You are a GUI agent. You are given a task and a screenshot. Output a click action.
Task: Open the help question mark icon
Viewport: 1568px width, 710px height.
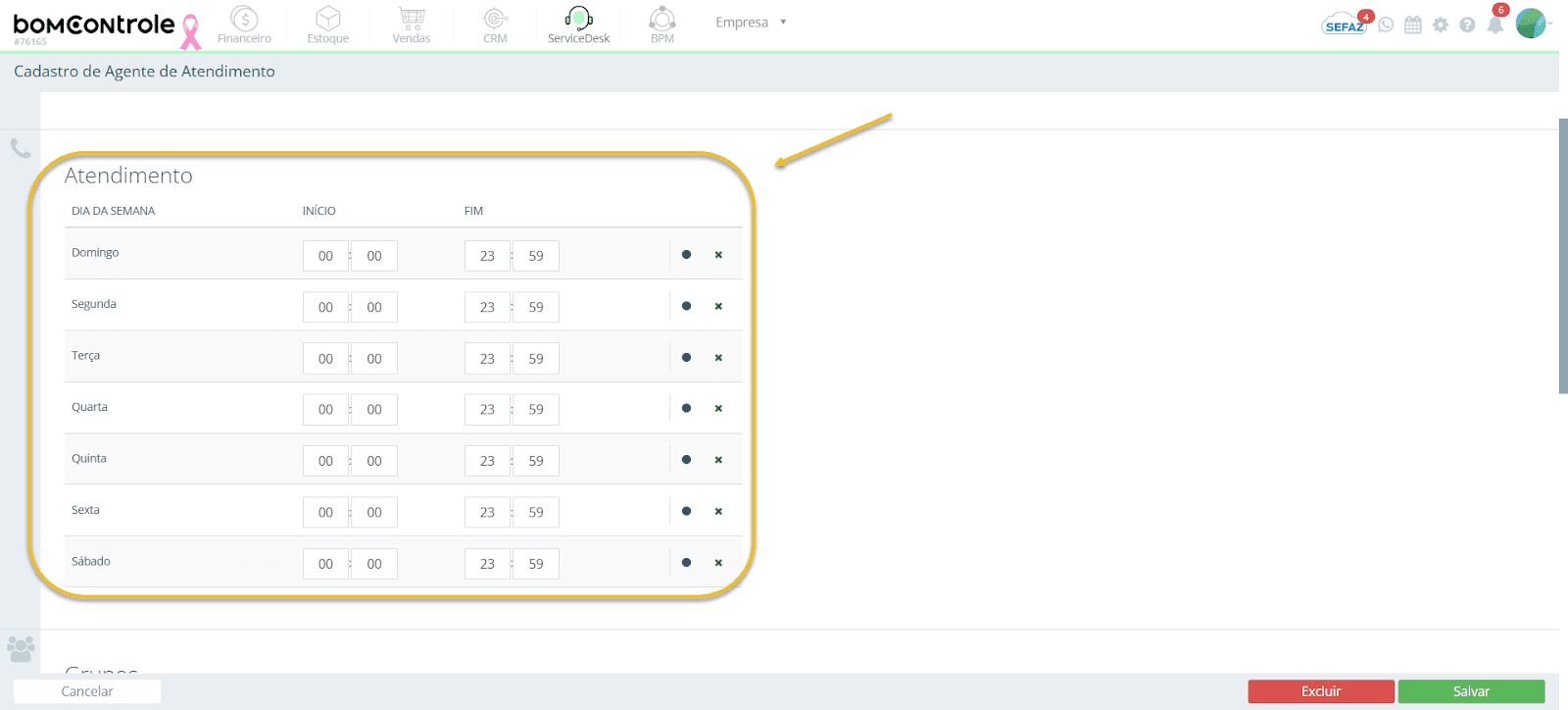click(x=1467, y=25)
